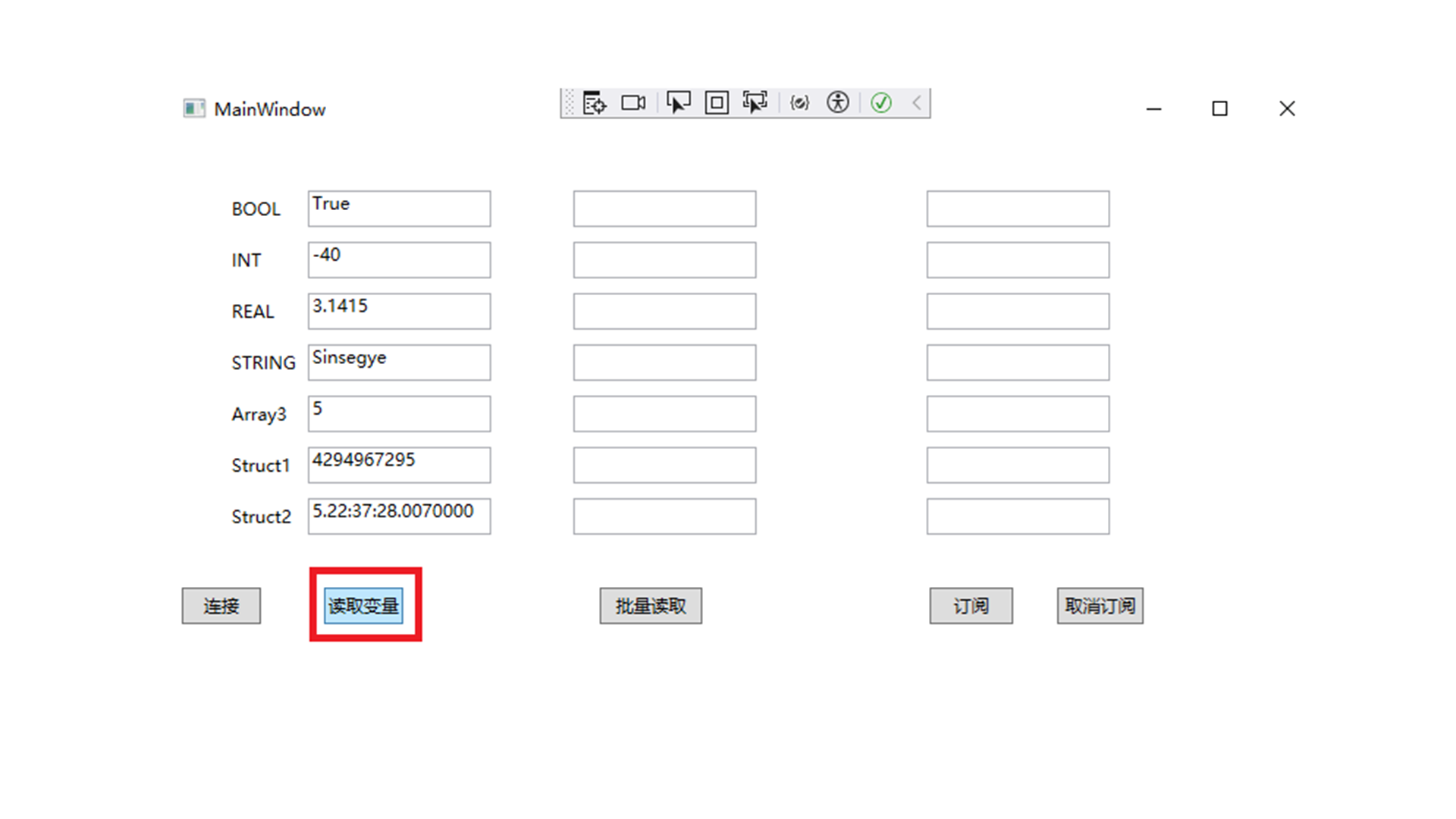The height and width of the screenshot is (819, 1456).
Task: Toggle Display Layout Adorners square icon
Action: 717,103
